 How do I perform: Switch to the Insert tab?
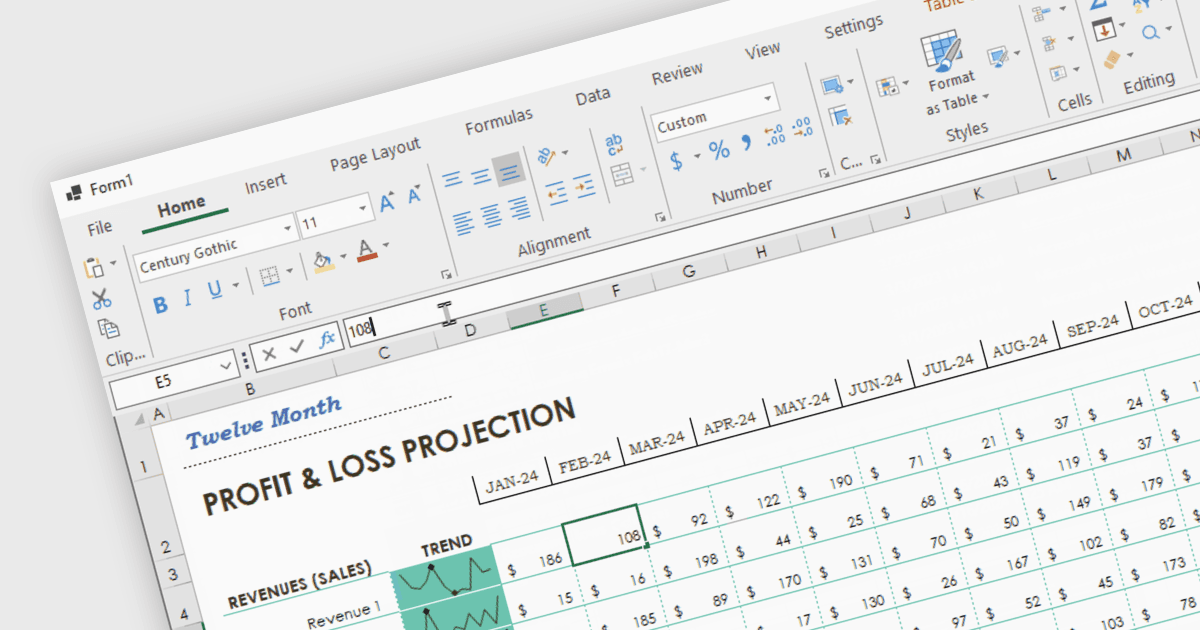click(266, 182)
